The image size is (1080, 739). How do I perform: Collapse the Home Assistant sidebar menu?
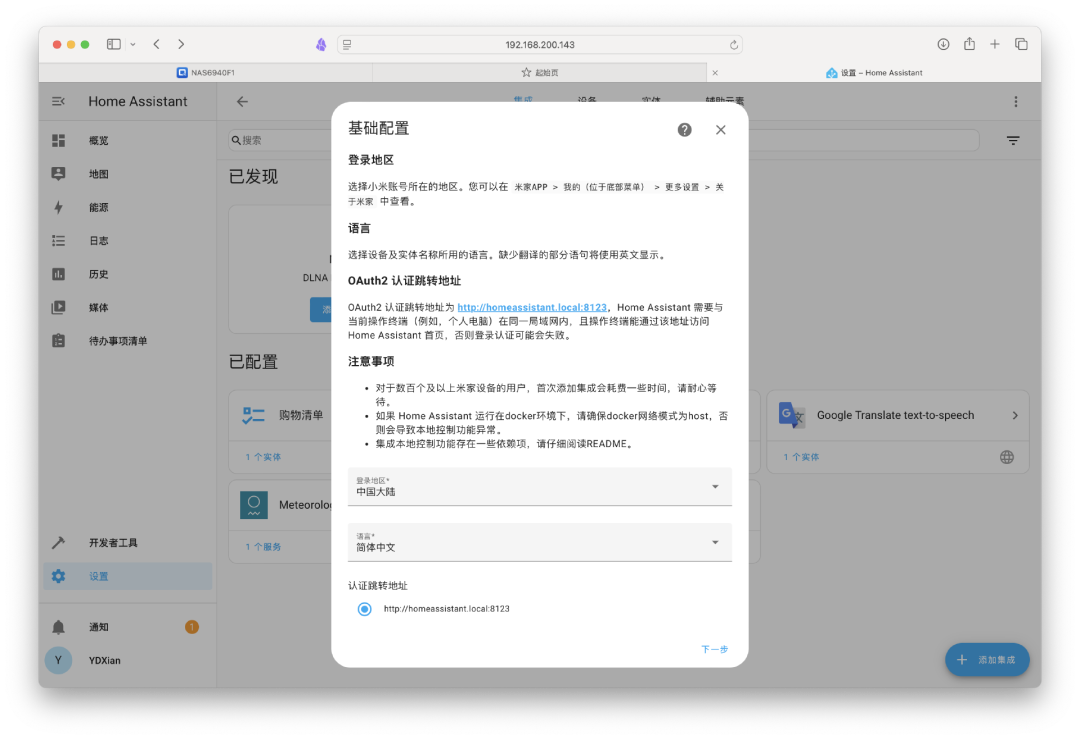click(59, 101)
